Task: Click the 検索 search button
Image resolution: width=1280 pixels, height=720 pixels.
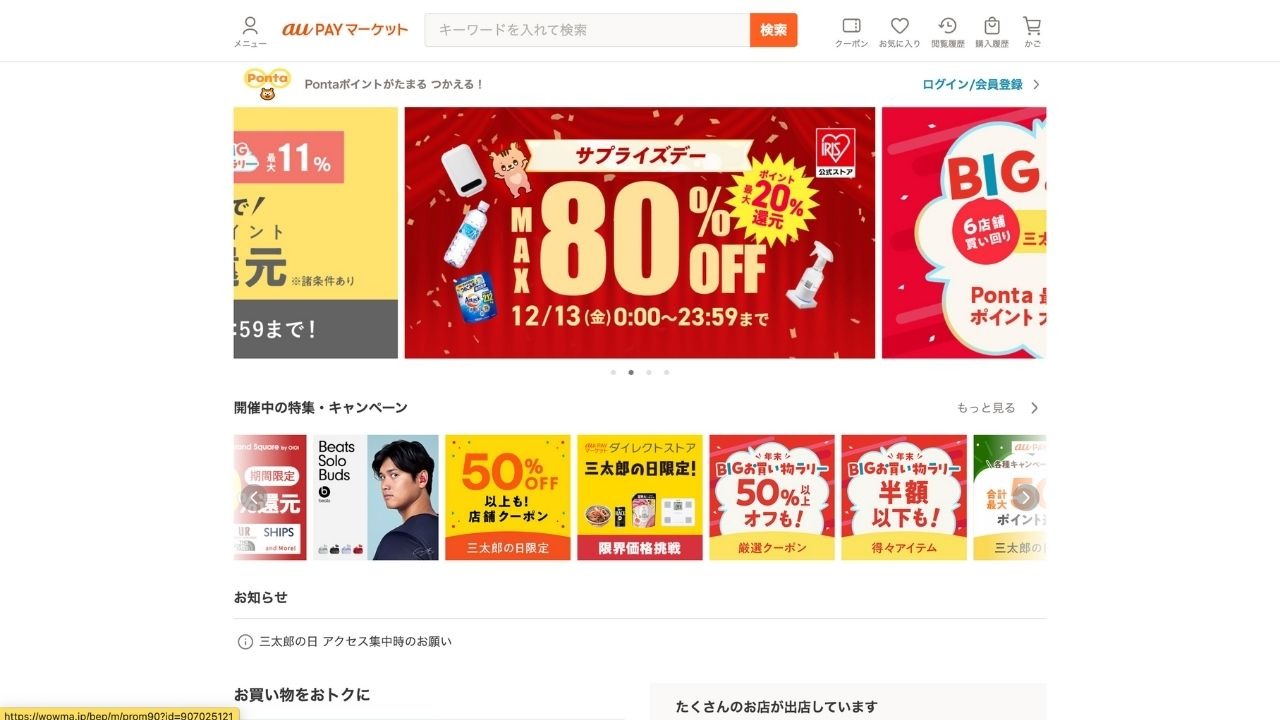Action: [774, 30]
